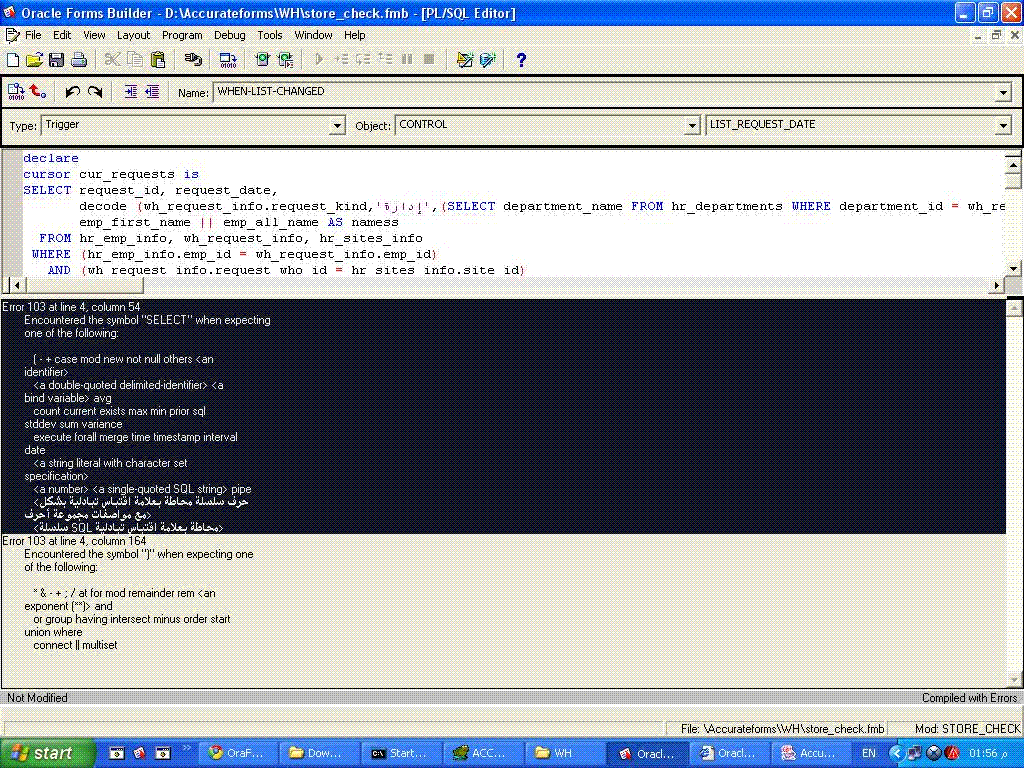
Task: Click the 'Mod: STORE_CHECK' status entry
Action: point(967,729)
